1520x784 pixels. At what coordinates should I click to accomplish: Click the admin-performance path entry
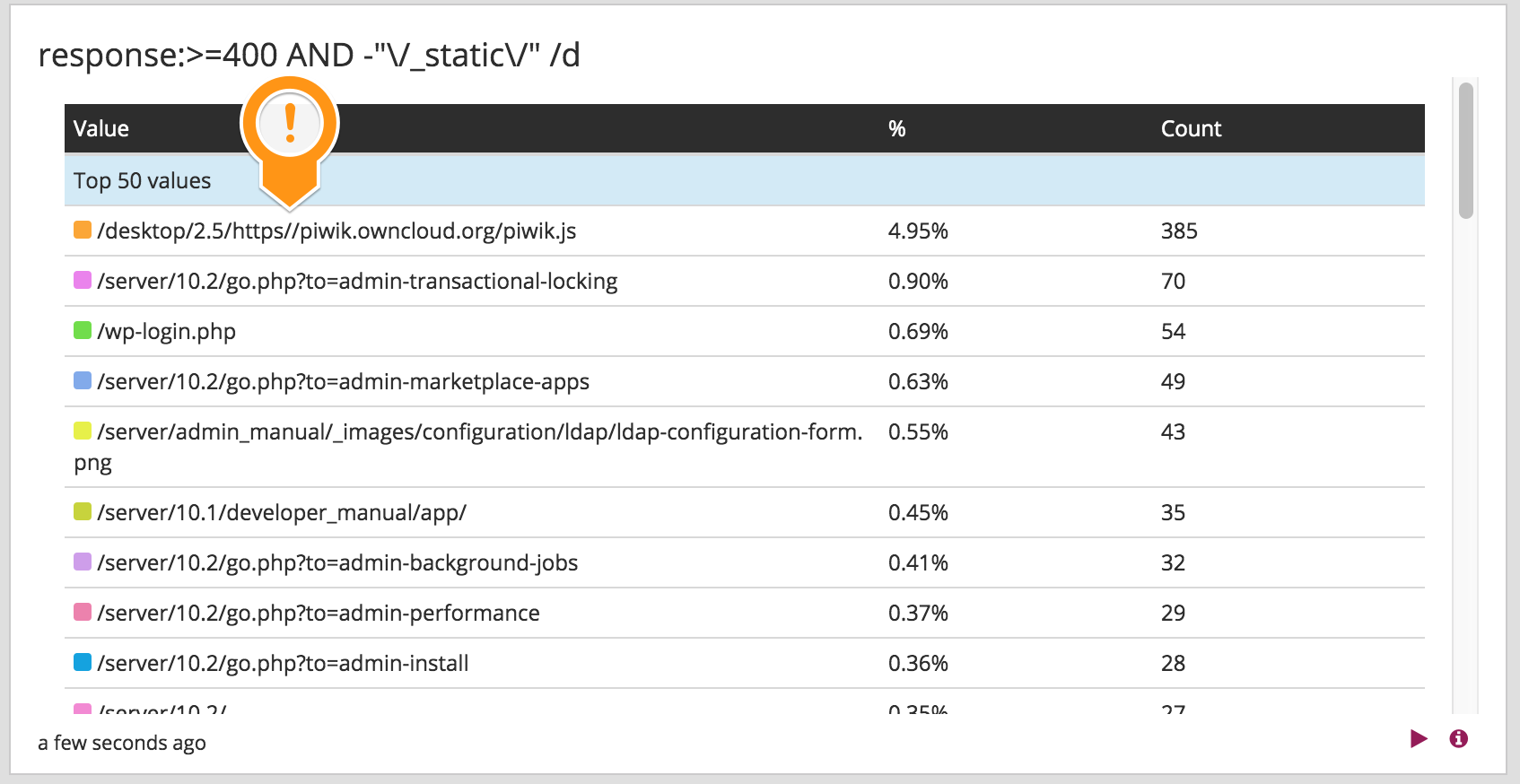click(x=319, y=613)
